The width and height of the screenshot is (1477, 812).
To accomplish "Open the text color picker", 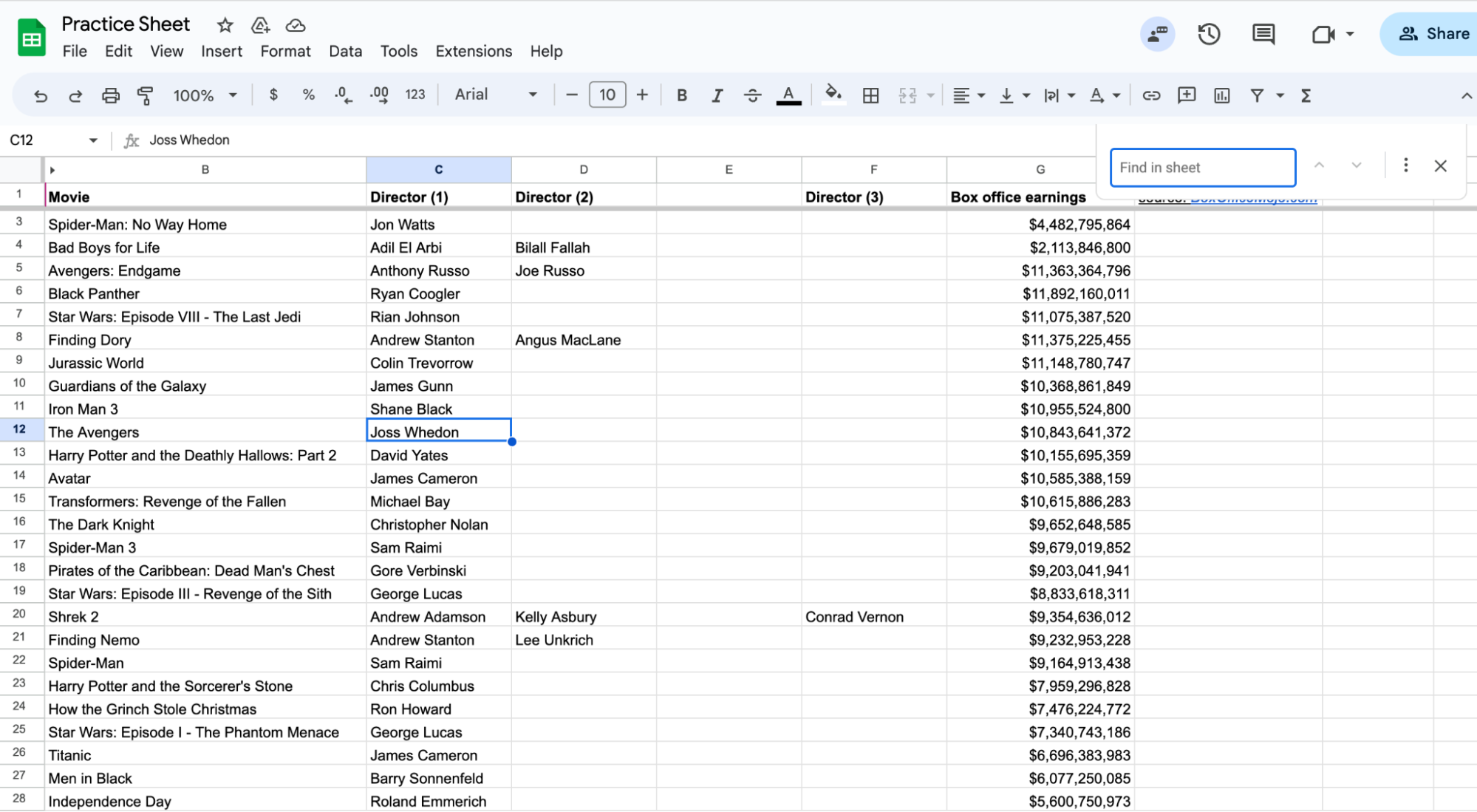I will [x=788, y=95].
